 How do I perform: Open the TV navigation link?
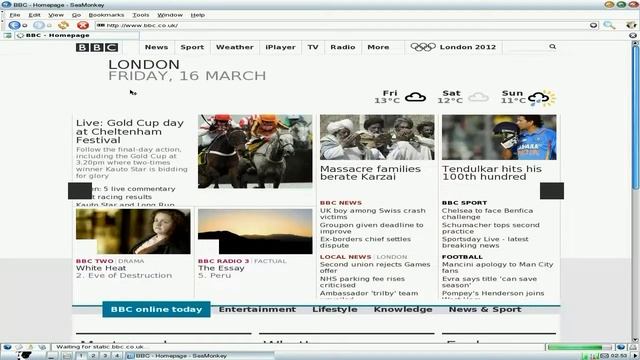tap(313, 47)
